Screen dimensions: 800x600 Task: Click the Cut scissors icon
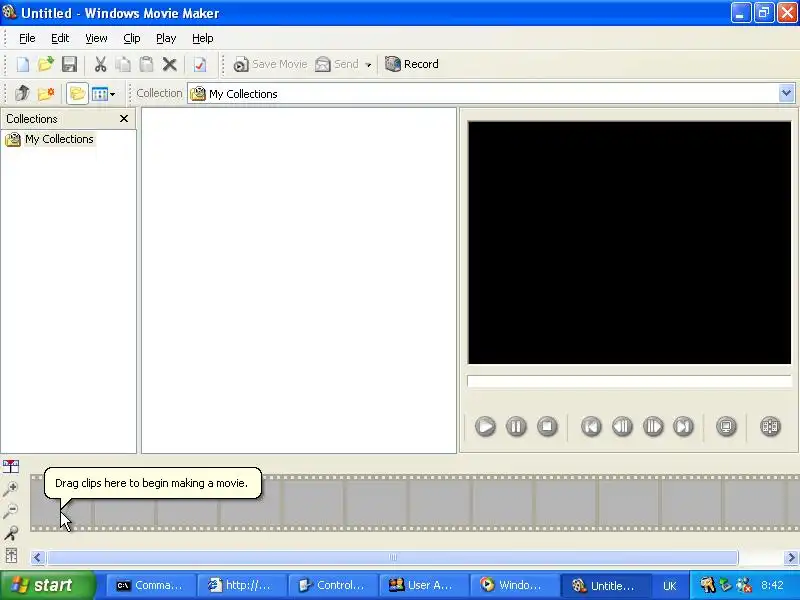pyautogui.click(x=100, y=64)
